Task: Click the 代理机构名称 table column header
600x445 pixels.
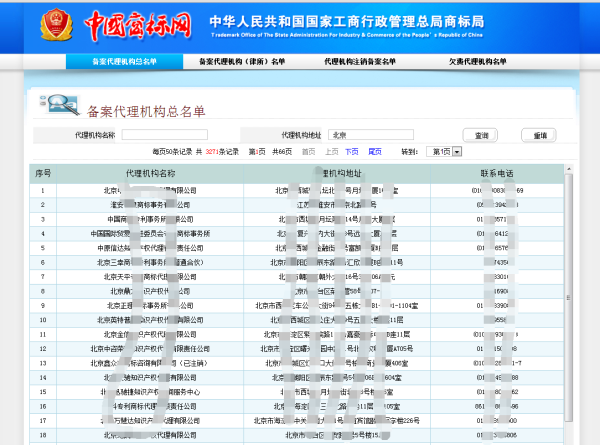Action: point(150,173)
